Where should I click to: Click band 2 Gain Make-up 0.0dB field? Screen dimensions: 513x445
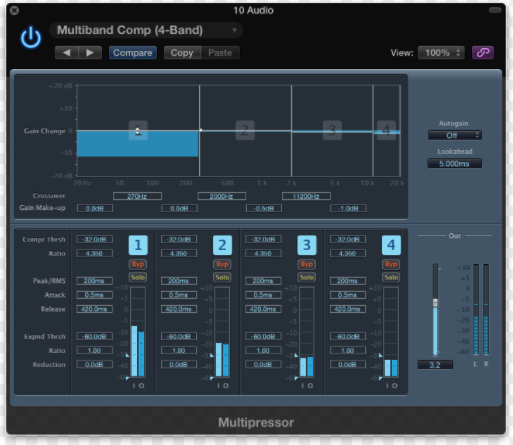[x=179, y=208]
